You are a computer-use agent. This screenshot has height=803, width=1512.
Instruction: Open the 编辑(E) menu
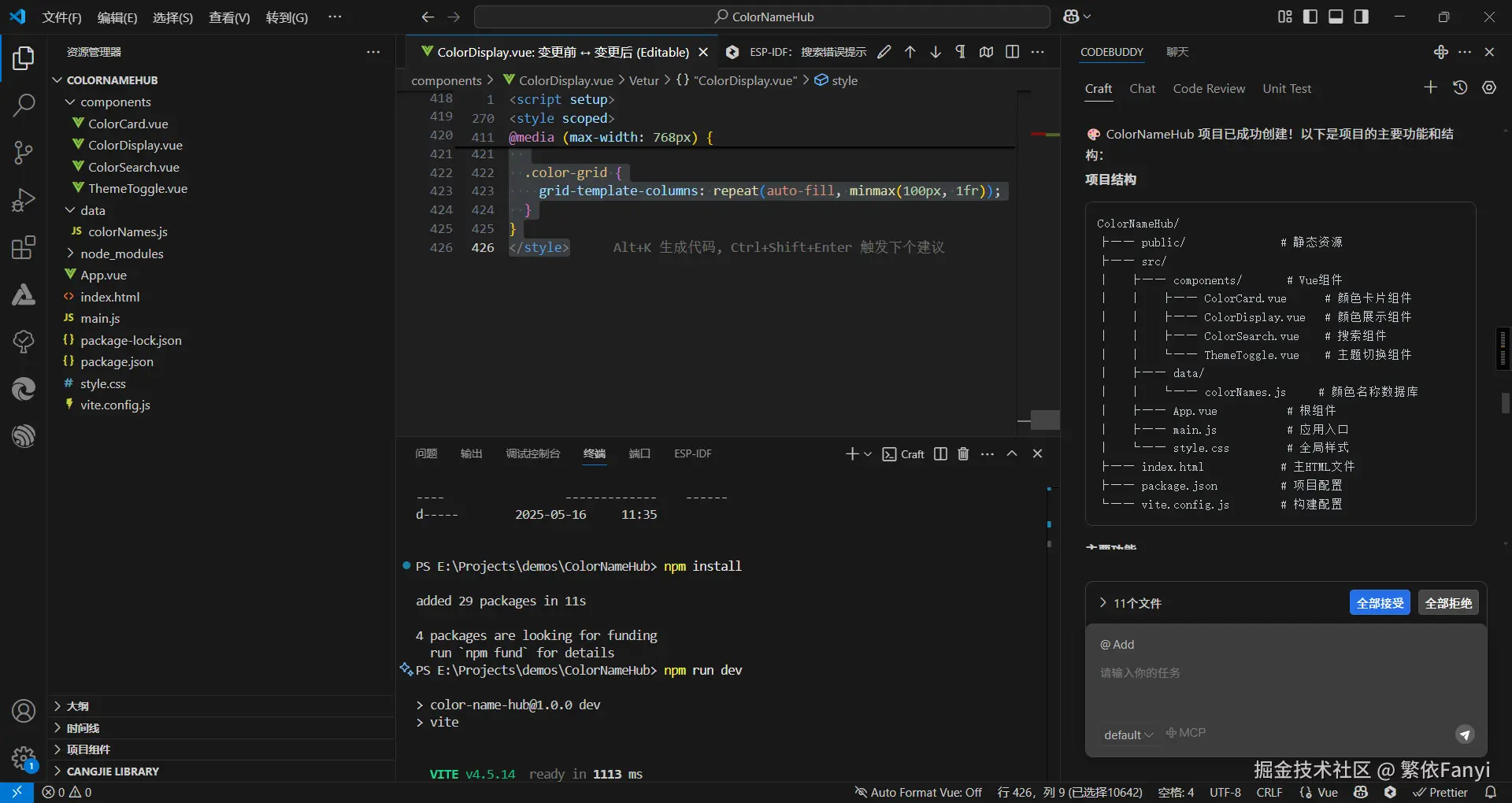[117, 17]
